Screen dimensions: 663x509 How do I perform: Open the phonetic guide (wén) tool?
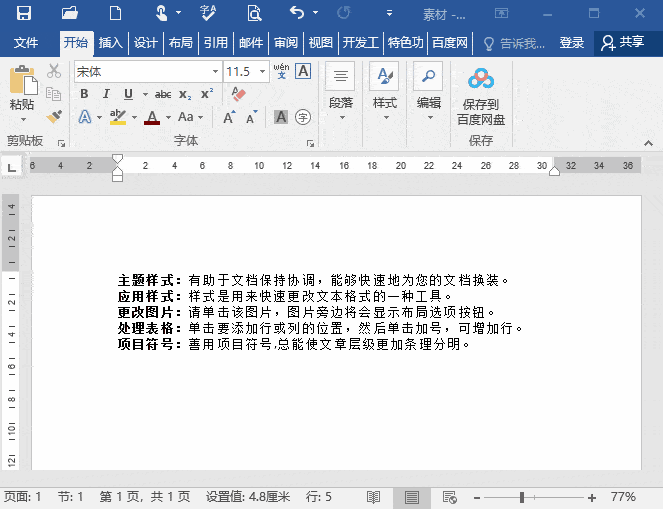281,71
